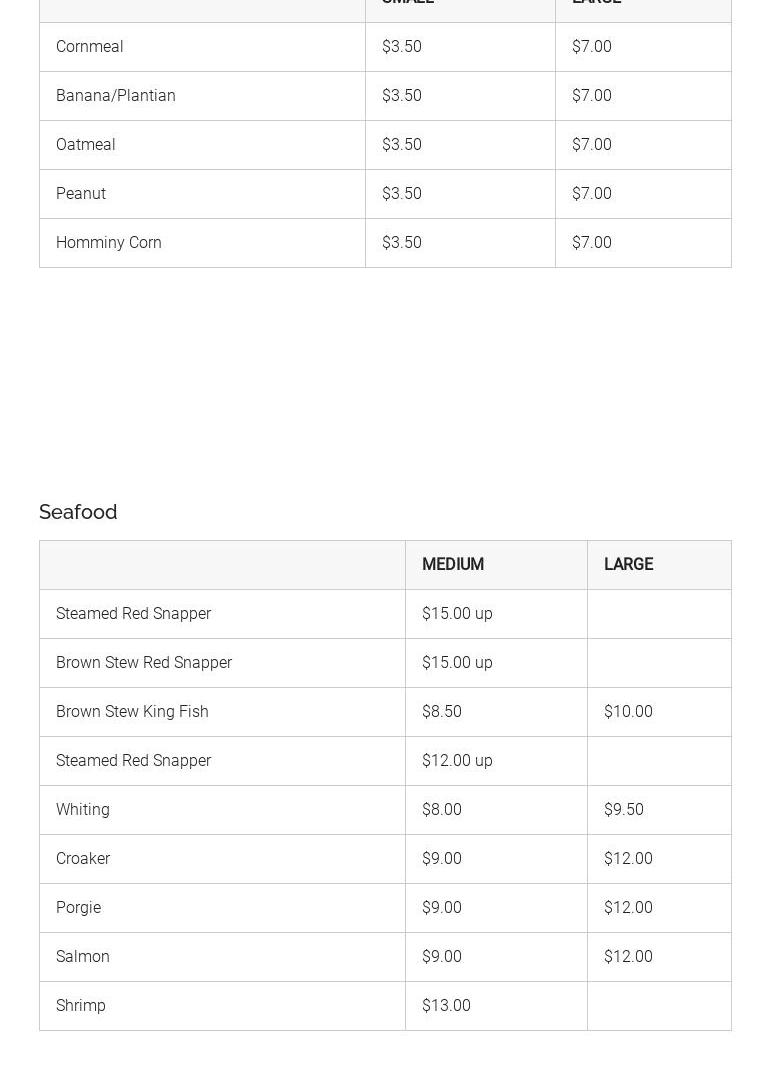The height and width of the screenshot is (1082, 770).
Task: Select the Shrimp item name
Action: 81,1006
